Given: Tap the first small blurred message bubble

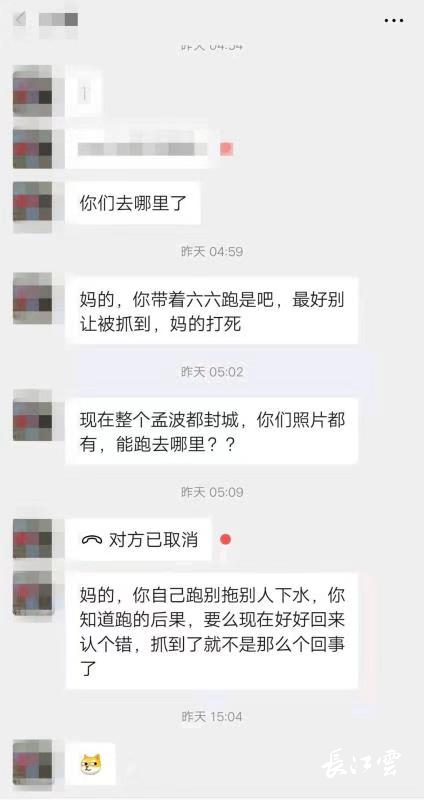Looking at the screenshot, I should (x=84, y=94).
